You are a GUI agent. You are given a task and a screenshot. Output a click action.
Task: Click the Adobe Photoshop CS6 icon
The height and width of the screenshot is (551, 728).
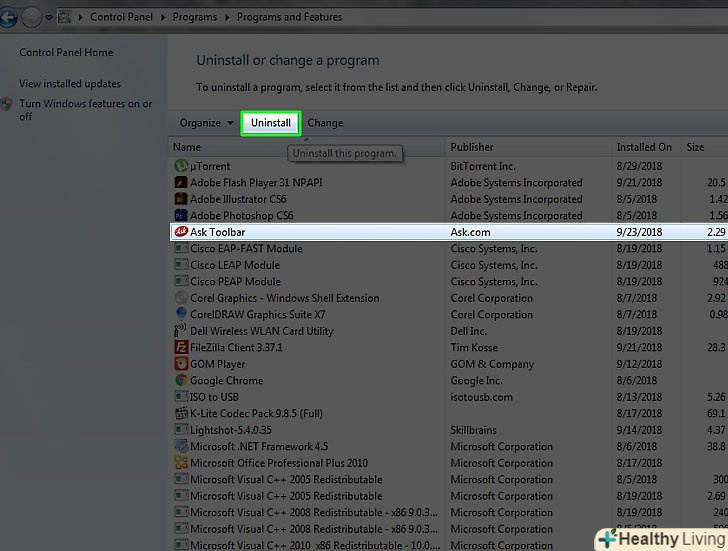(181, 215)
